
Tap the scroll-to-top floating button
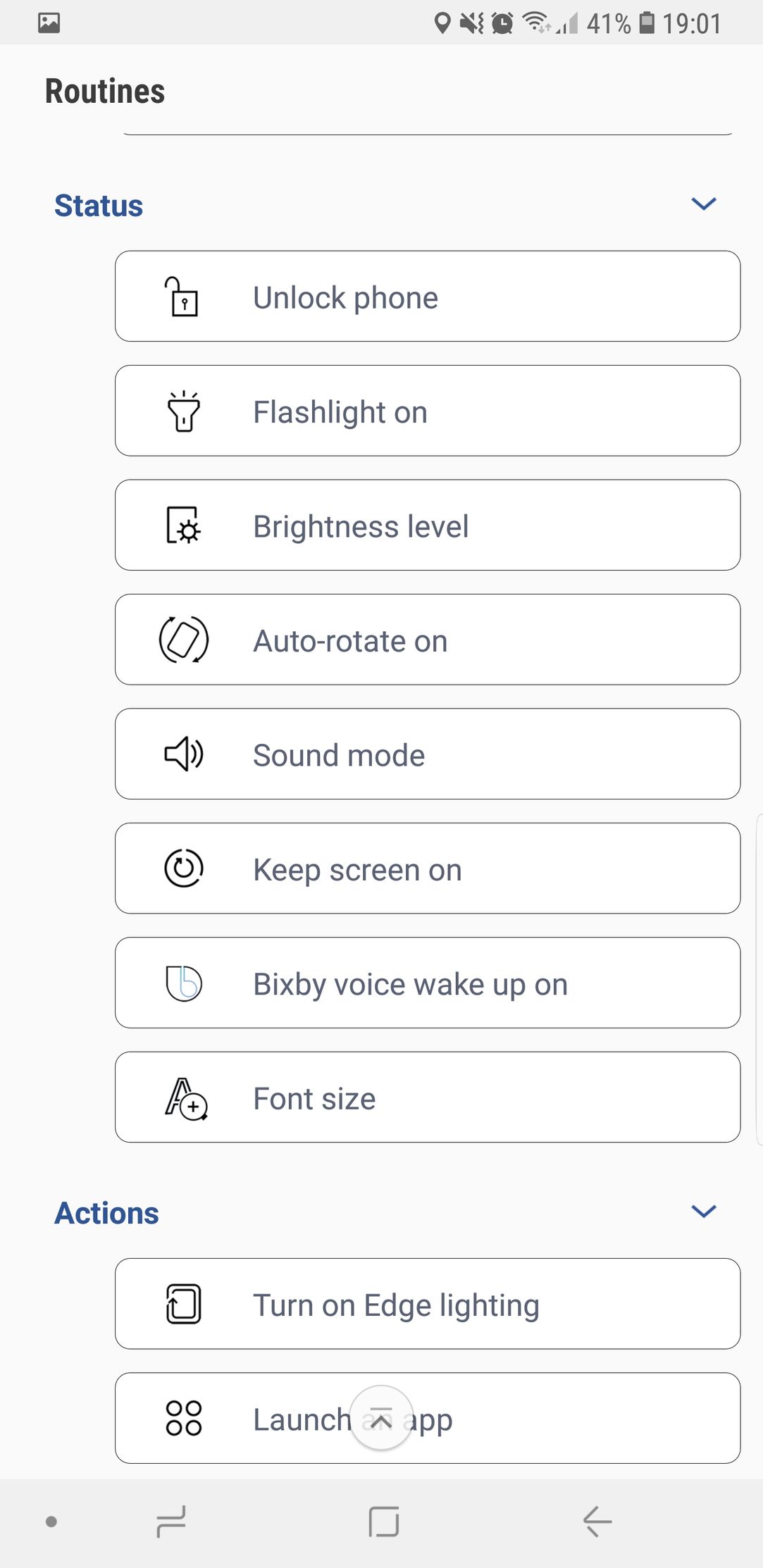click(381, 1419)
